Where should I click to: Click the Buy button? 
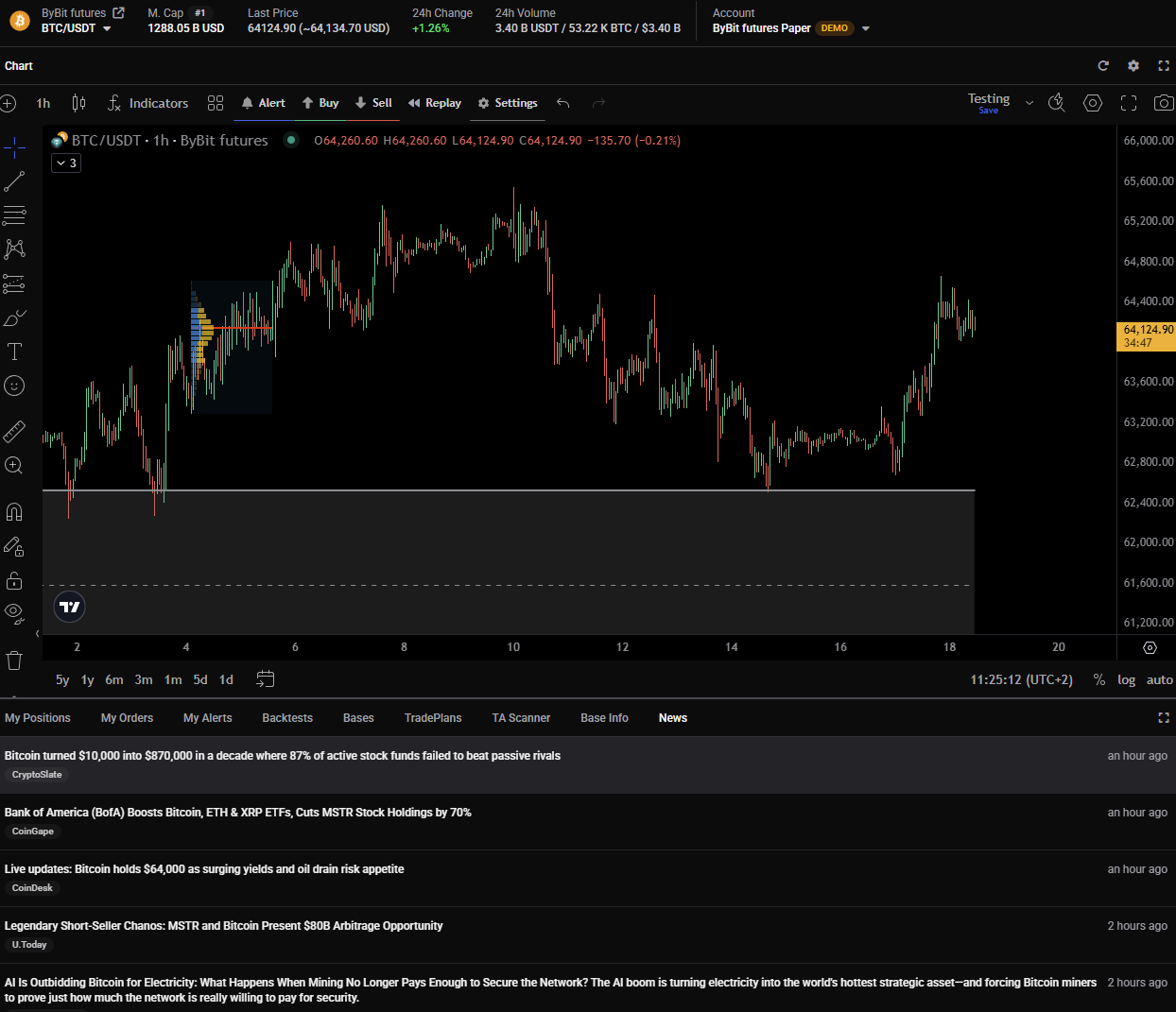320,103
